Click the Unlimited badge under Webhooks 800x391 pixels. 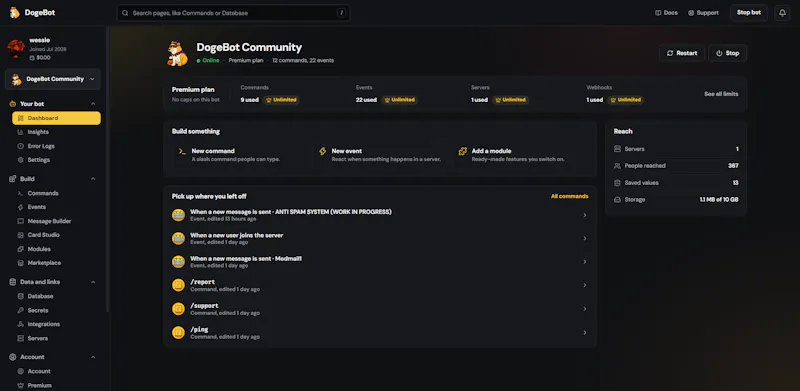[626, 100]
